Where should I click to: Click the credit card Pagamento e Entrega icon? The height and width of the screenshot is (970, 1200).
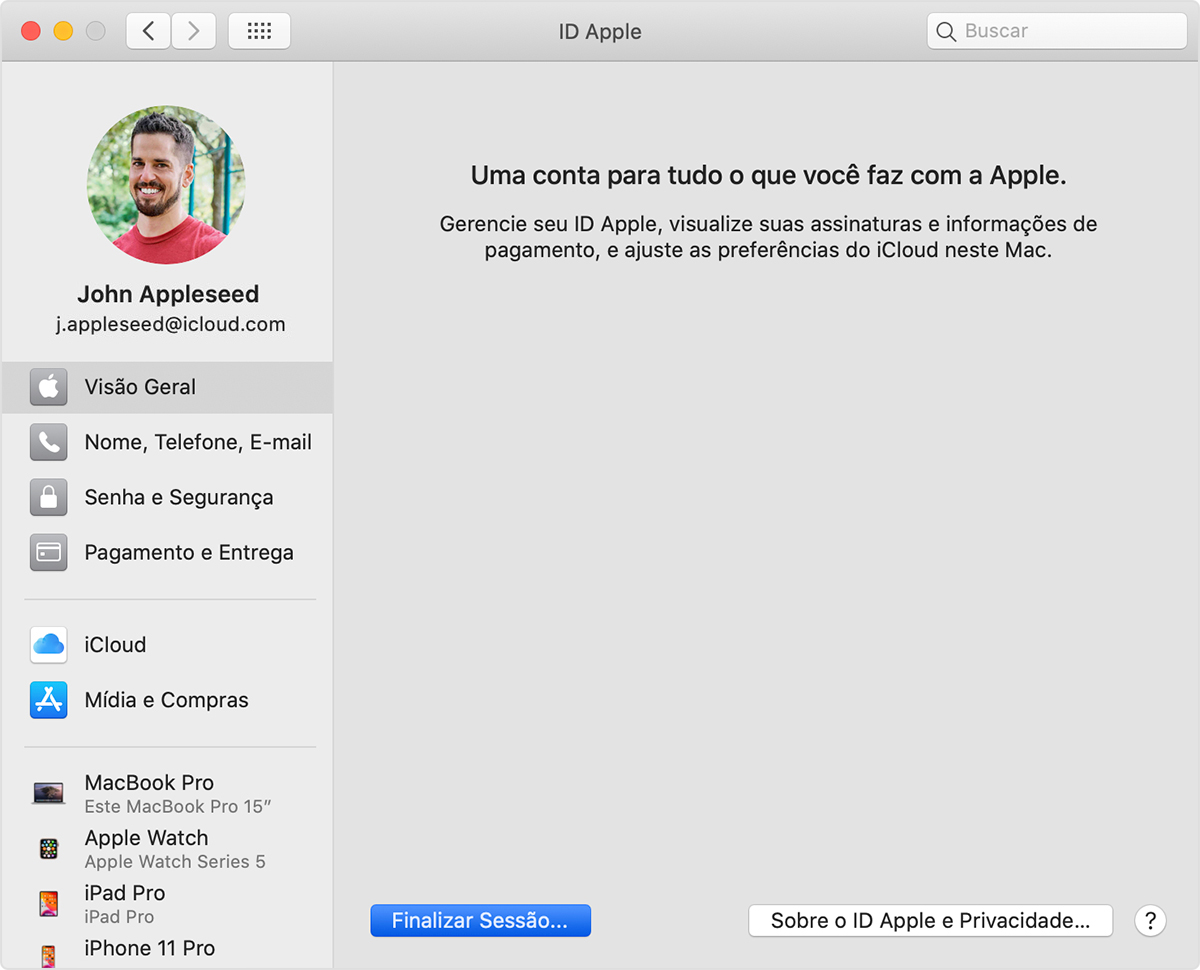(48, 552)
